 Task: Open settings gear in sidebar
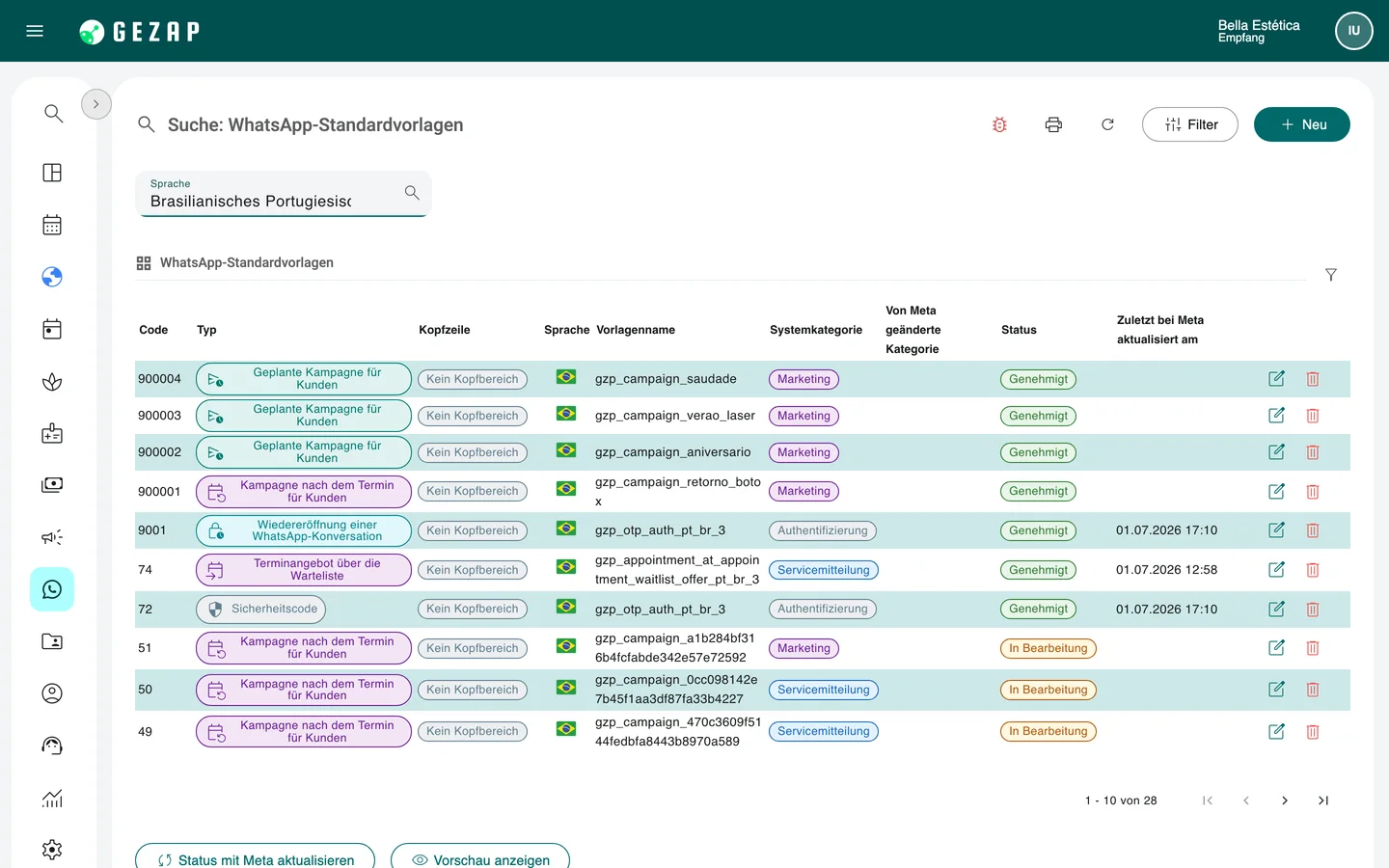click(x=52, y=850)
